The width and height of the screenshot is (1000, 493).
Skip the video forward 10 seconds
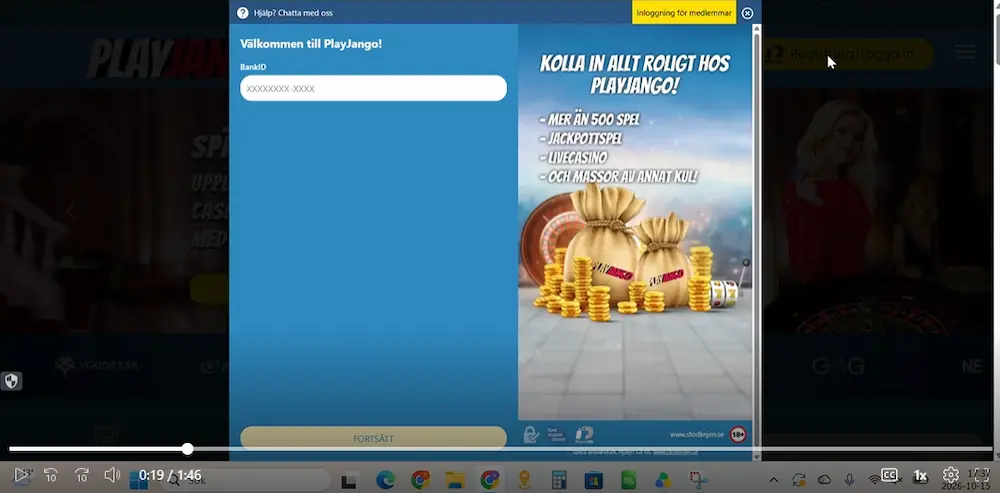point(82,475)
